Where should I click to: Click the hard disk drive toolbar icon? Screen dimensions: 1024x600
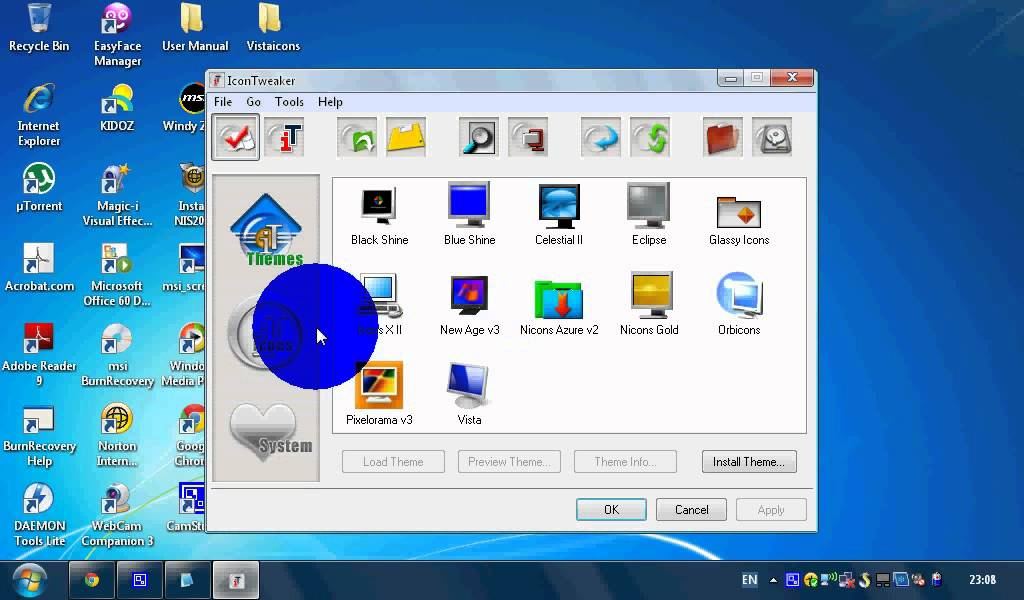(772, 137)
